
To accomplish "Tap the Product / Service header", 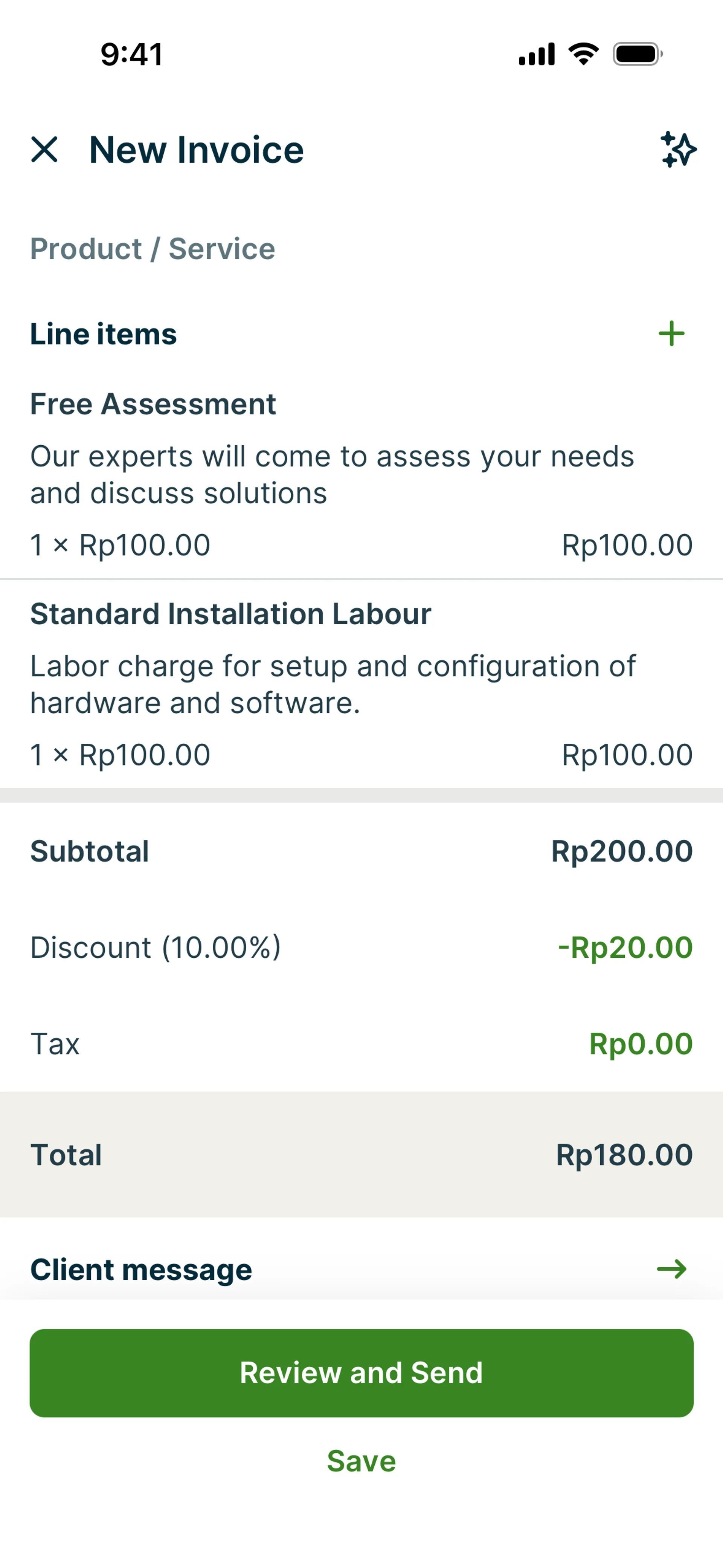I will click(x=153, y=249).
